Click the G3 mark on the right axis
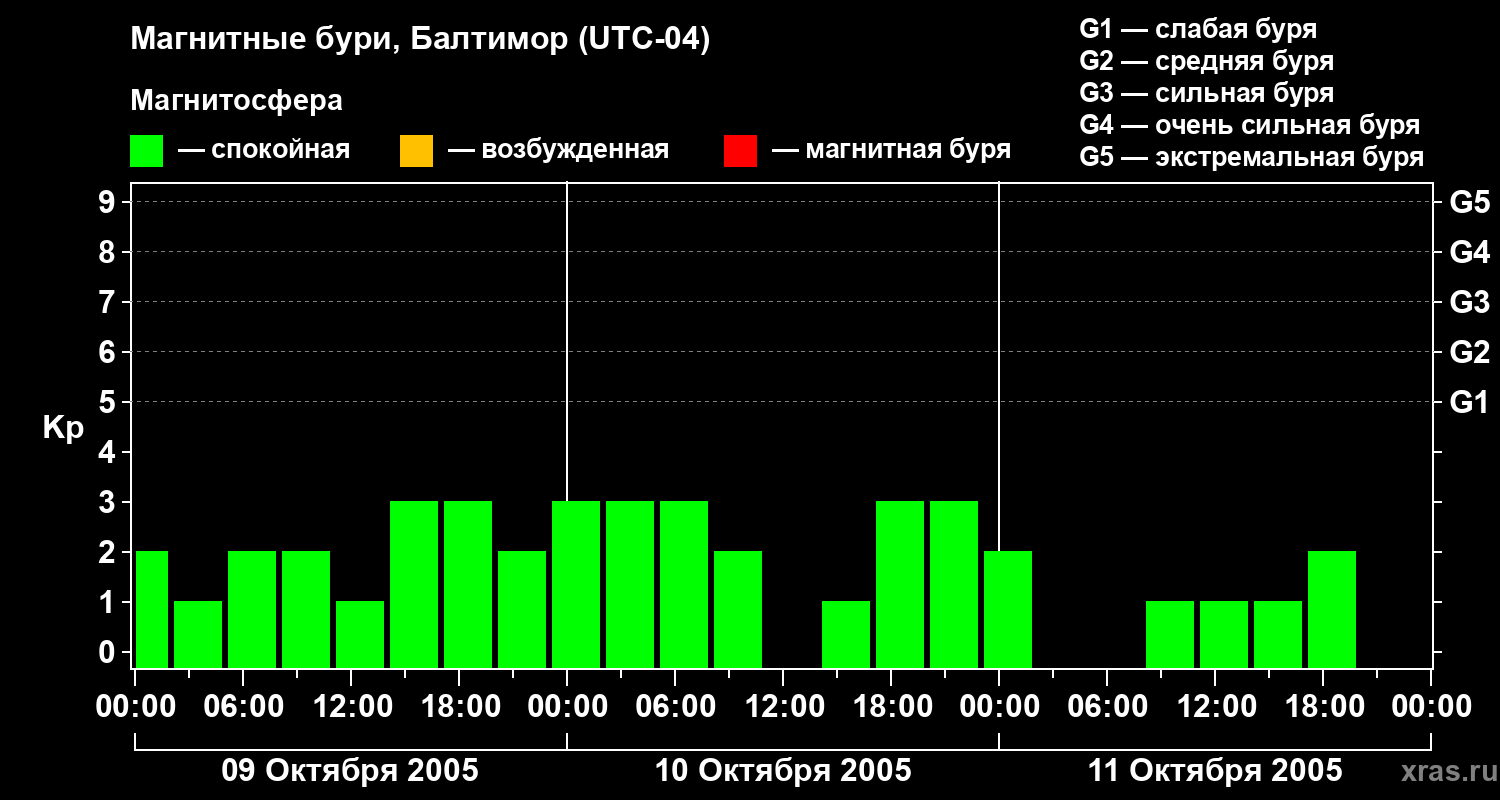 [1470, 302]
